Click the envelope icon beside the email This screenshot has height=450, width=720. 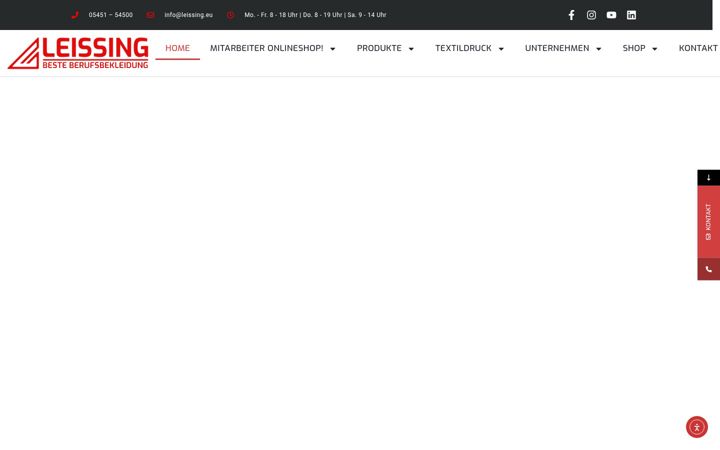tap(150, 15)
